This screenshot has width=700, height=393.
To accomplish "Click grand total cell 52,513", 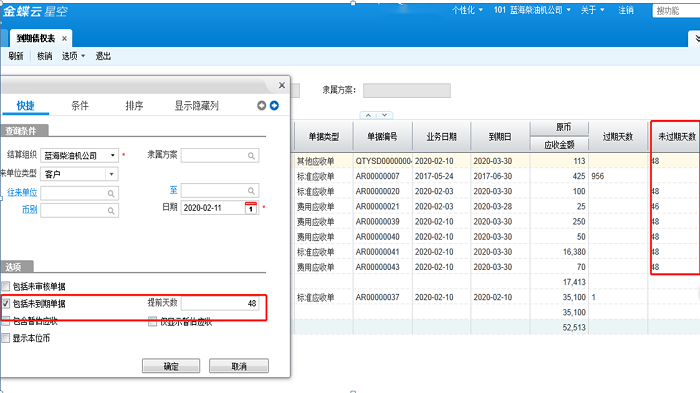I will [x=559, y=327].
